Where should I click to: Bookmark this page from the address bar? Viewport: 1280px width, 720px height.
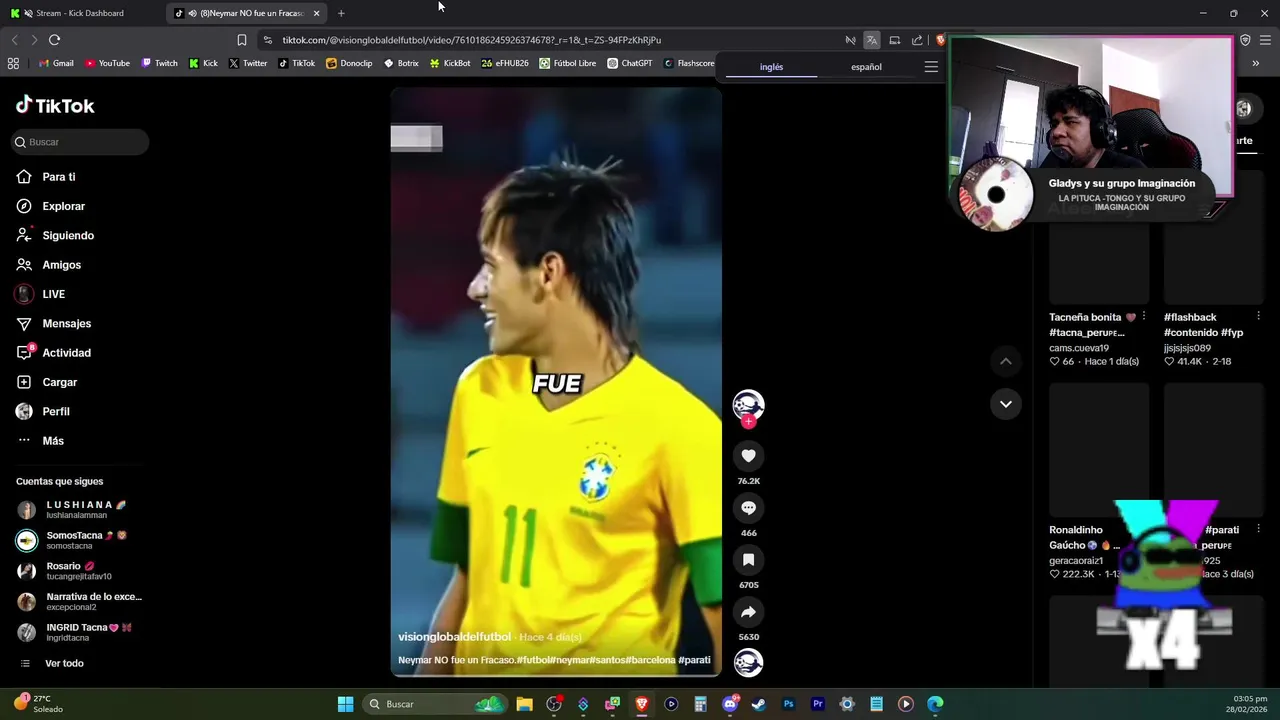(241, 40)
